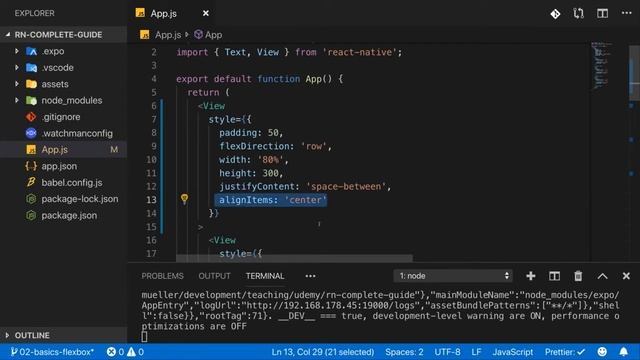This screenshot has height=360, width=640.
Task: Click line number 13 in the gutter
Action: [151, 200]
